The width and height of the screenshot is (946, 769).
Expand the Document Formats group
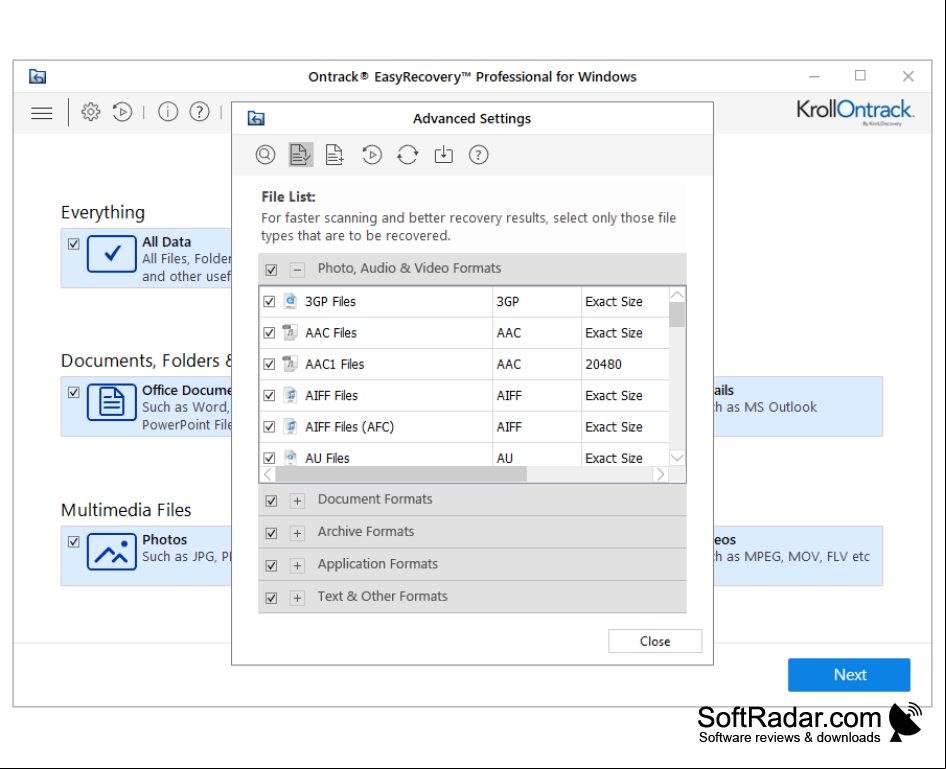click(x=297, y=501)
